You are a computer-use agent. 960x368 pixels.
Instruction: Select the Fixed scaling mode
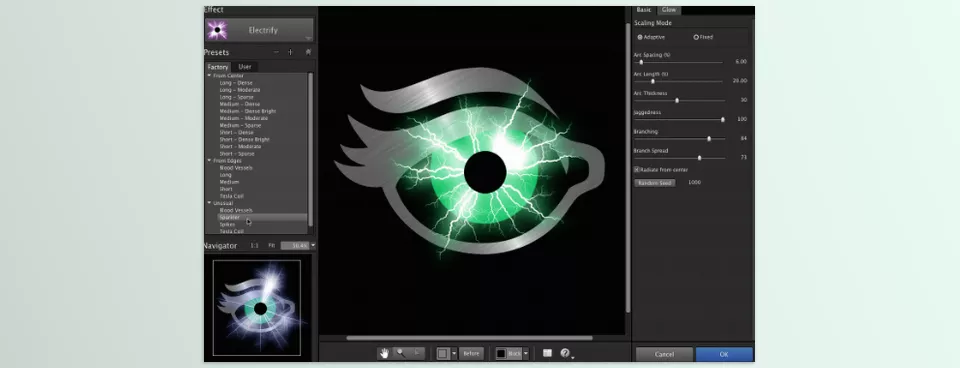[696, 37]
